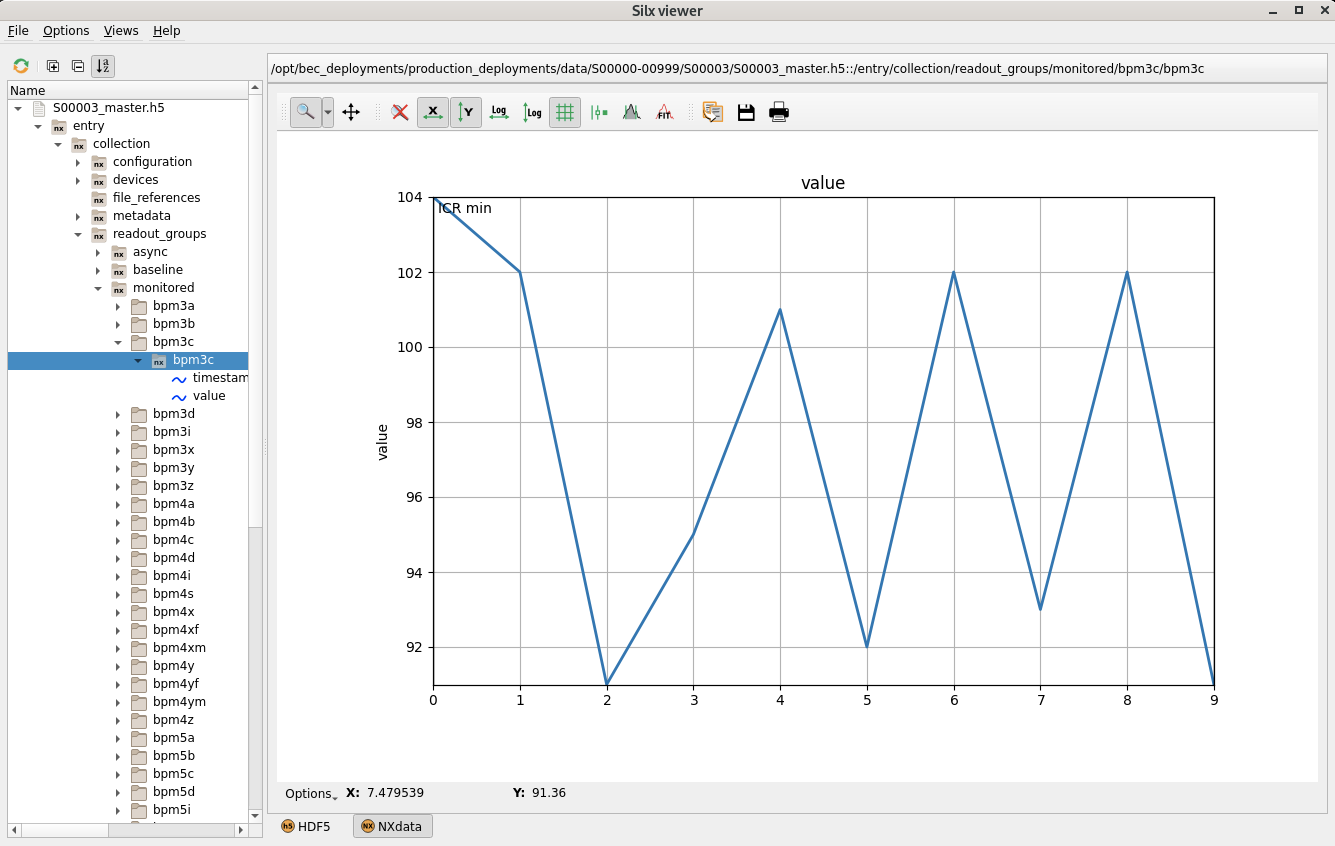Expand the metadata group
This screenshot has width=1335, height=846.
78,216
